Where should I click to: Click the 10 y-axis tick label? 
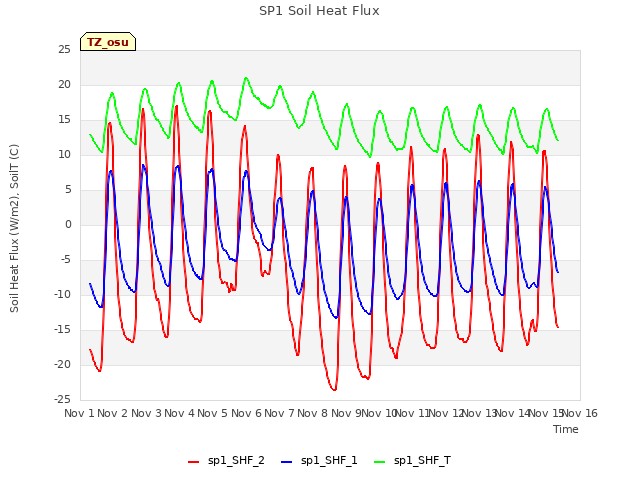point(64,155)
